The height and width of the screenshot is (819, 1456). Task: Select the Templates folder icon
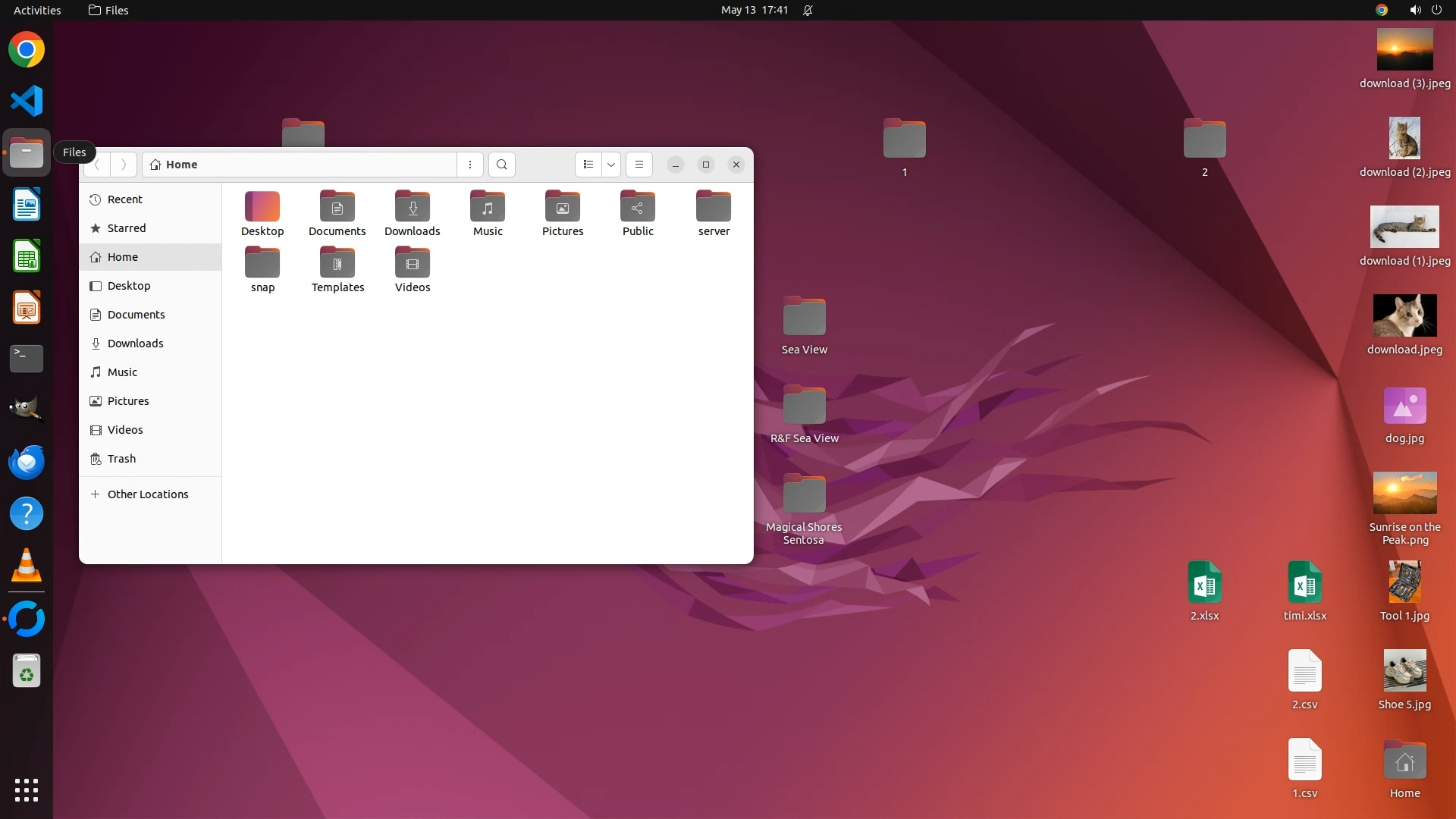pos(337,263)
